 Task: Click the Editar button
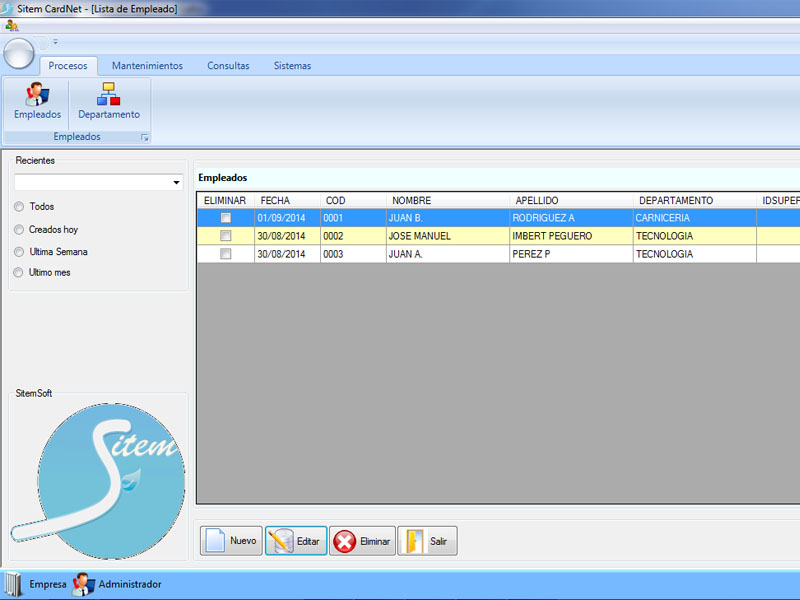coord(296,541)
